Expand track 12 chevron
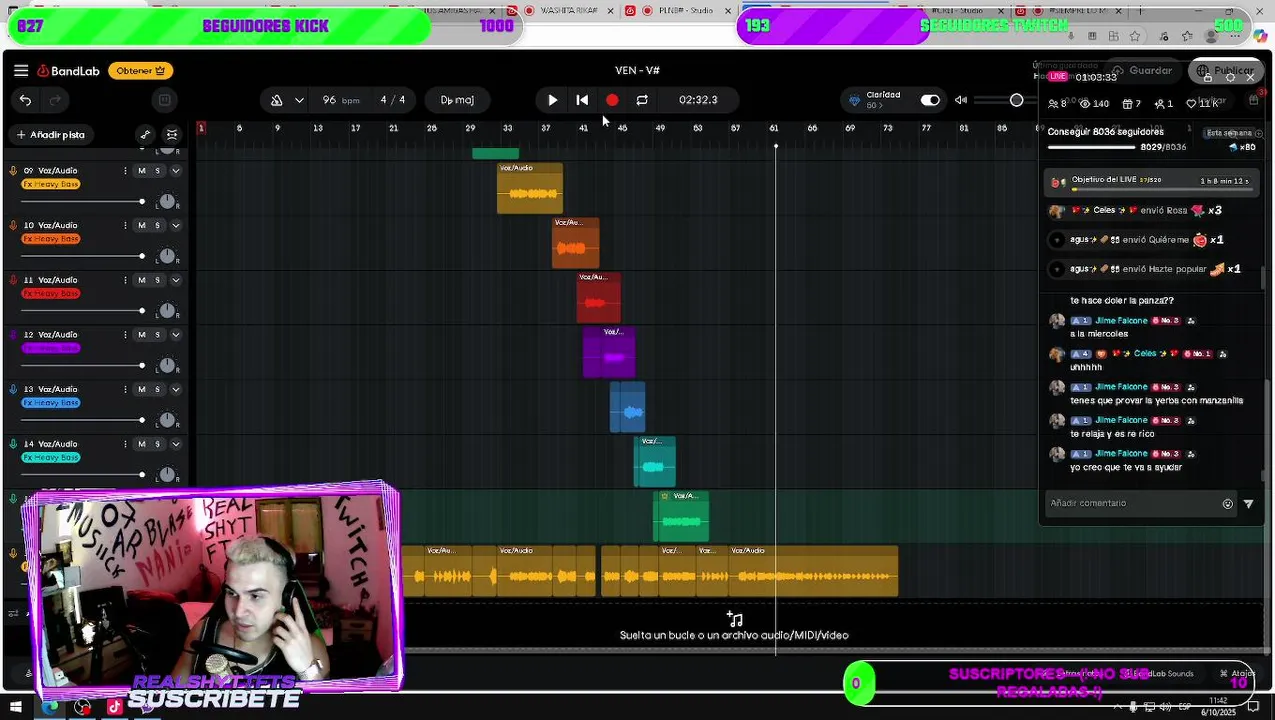 click(x=175, y=335)
